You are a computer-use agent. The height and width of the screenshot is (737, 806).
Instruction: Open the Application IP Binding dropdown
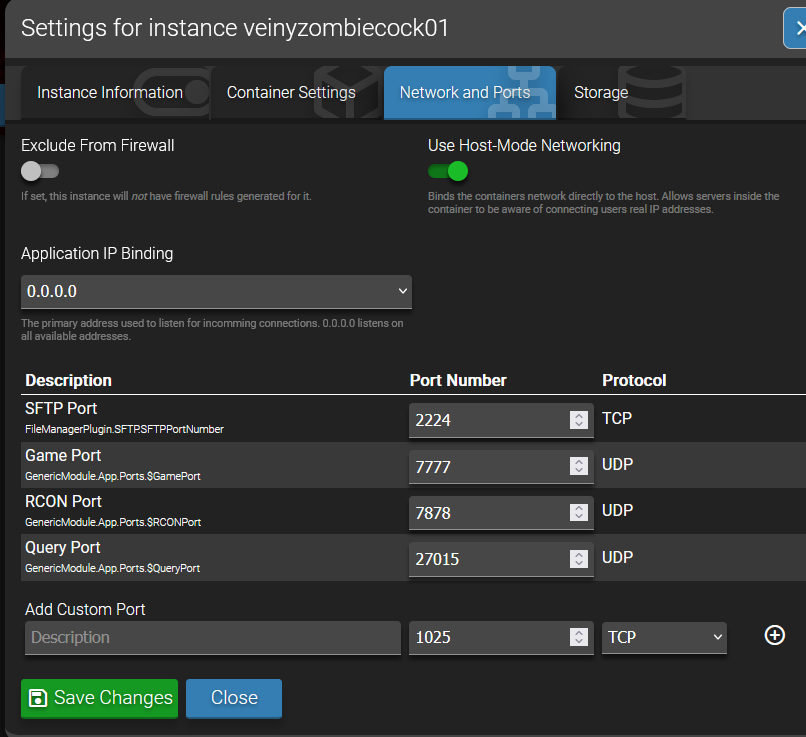coord(216,292)
